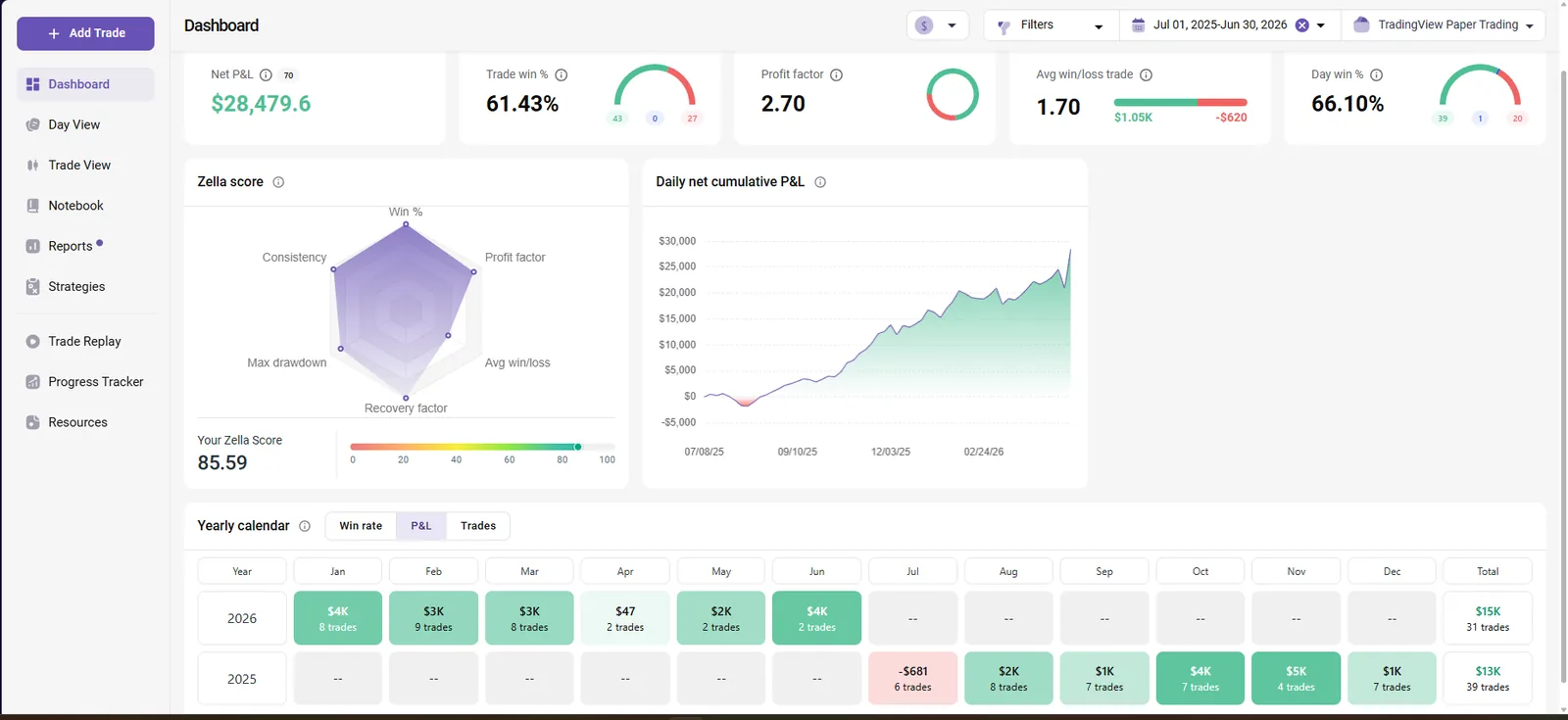
Task: Click the Profit factor donut chart
Action: click(953, 95)
